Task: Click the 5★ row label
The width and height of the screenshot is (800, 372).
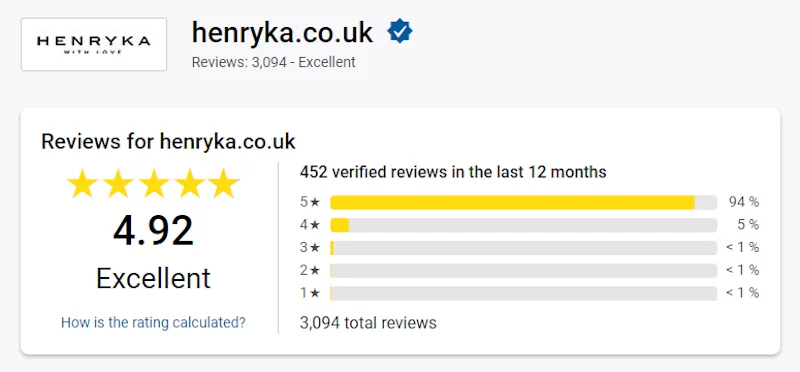Action: click(x=310, y=203)
